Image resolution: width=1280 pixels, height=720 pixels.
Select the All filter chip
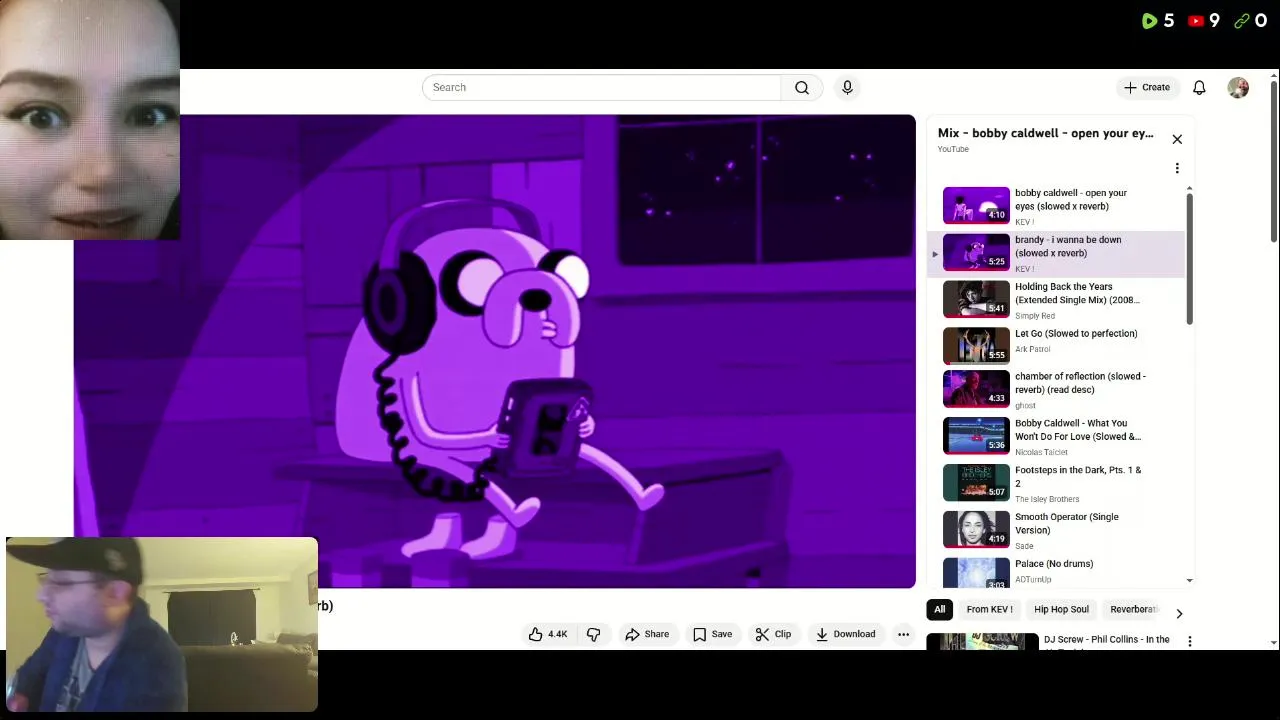point(939,609)
